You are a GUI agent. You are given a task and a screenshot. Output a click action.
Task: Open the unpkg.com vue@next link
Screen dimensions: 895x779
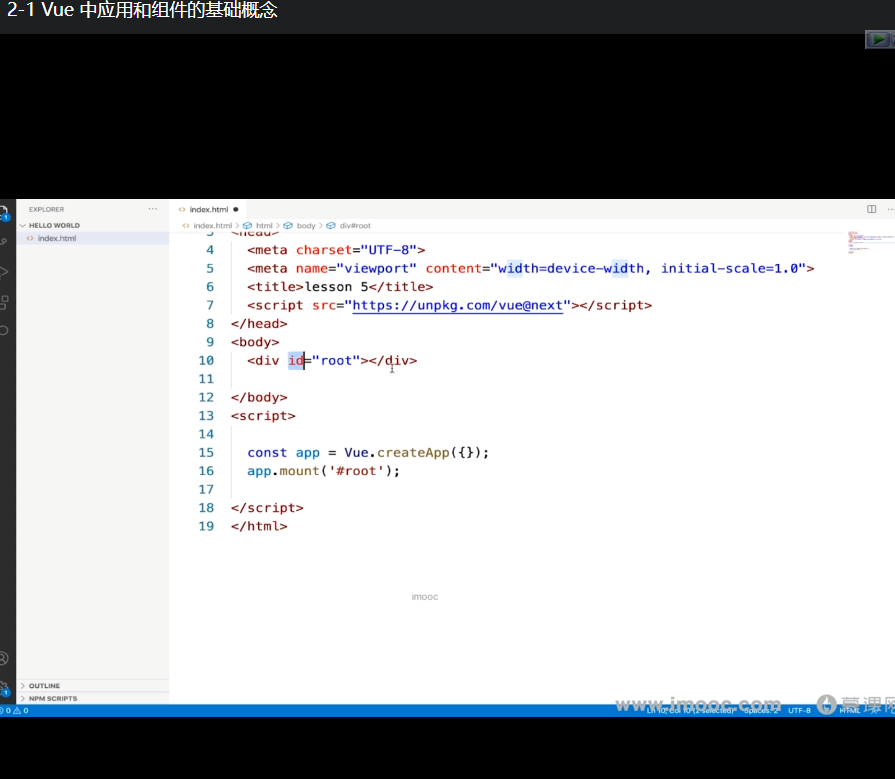pyautogui.click(x=458, y=305)
